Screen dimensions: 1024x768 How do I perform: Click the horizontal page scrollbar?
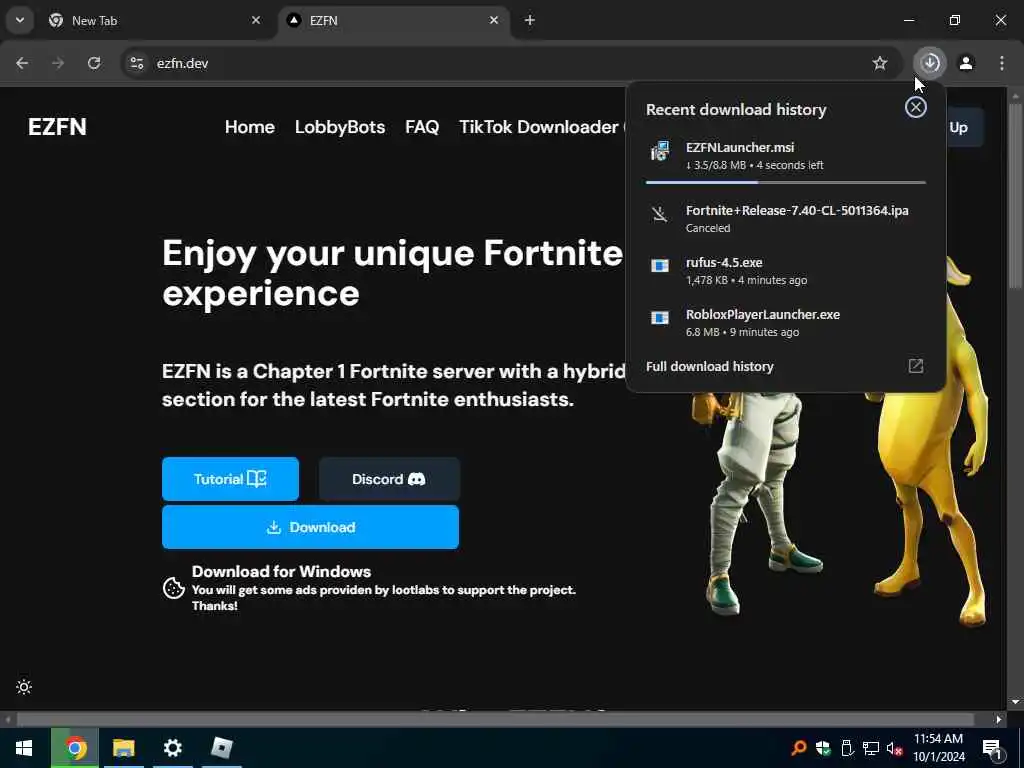pos(495,719)
